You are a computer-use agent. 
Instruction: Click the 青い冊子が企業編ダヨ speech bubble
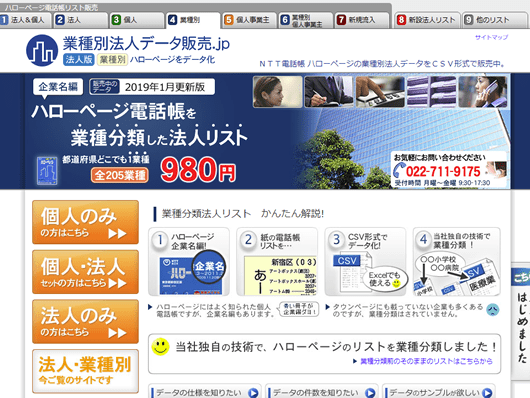coord(299,309)
